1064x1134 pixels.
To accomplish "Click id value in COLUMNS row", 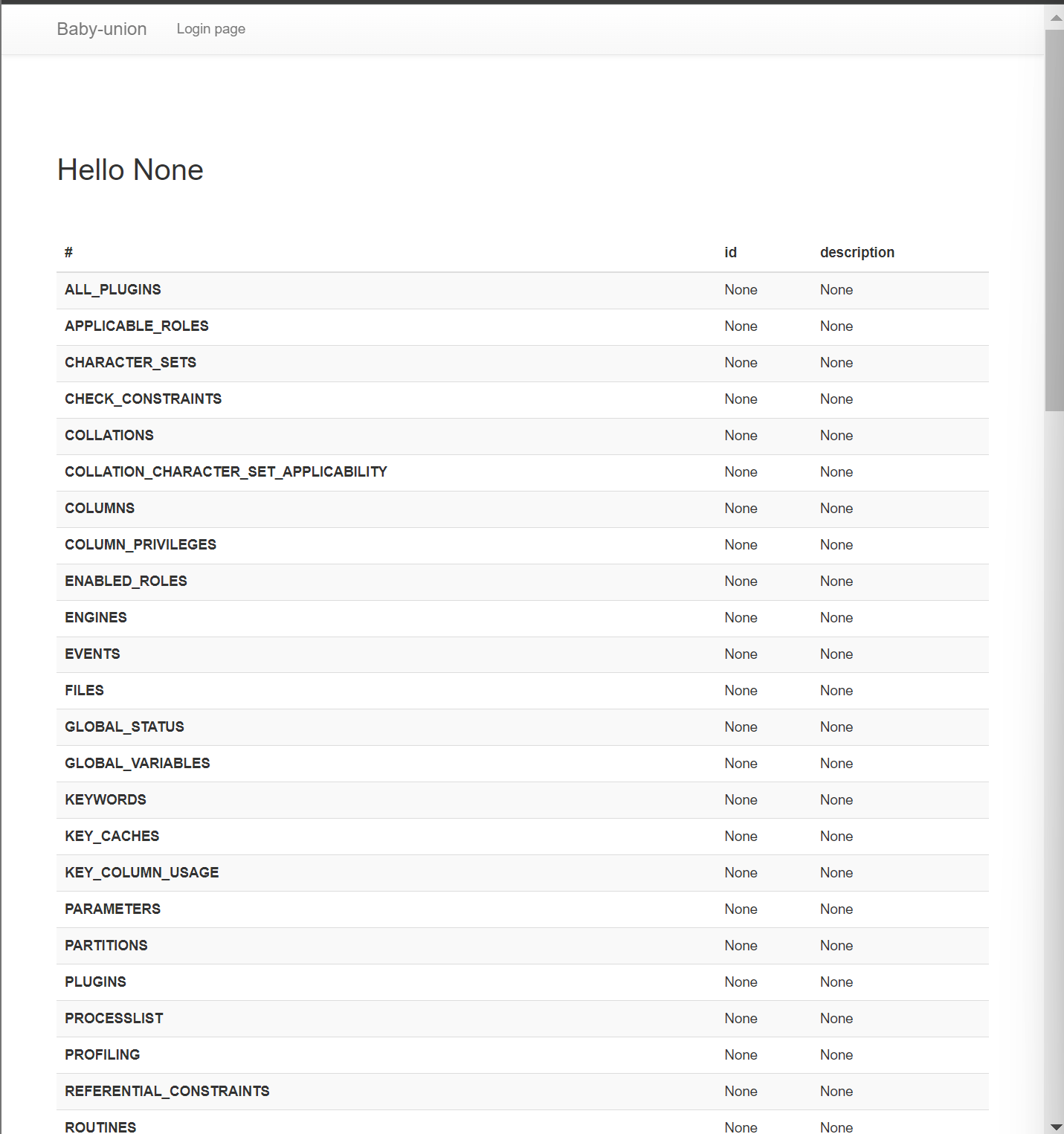I will tap(741, 509).
